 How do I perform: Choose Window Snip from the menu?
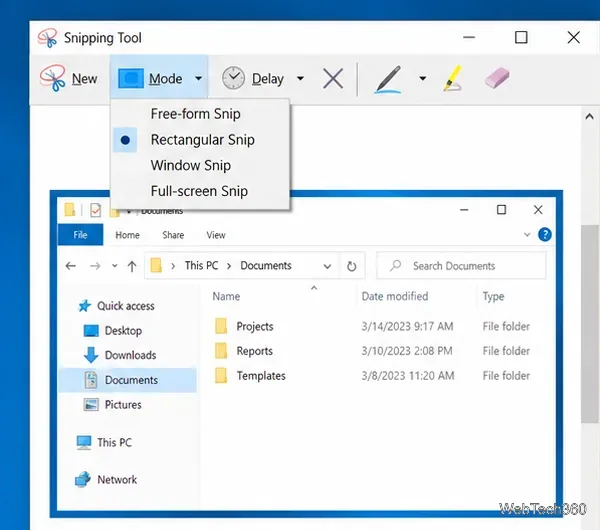pyautogui.click(x=200, y=165)
